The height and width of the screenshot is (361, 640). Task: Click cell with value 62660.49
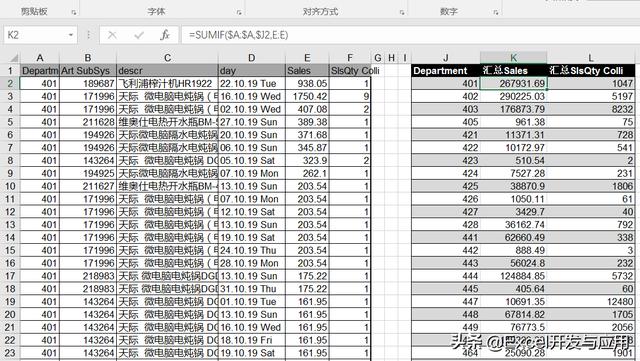(x=513, y=237)
